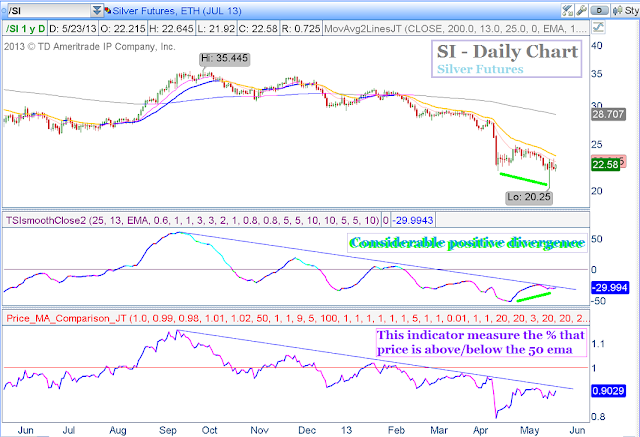Click the close price C: 22.58
This screenshot has width=640, height=437.
pyautogui.click(x=258, y=29)
